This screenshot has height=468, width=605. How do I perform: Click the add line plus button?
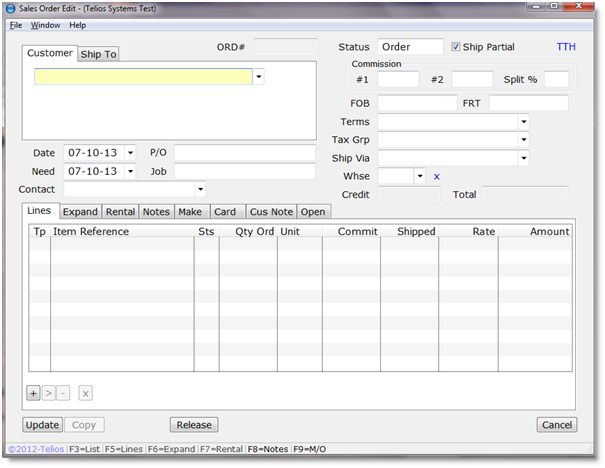coord(33,393)
